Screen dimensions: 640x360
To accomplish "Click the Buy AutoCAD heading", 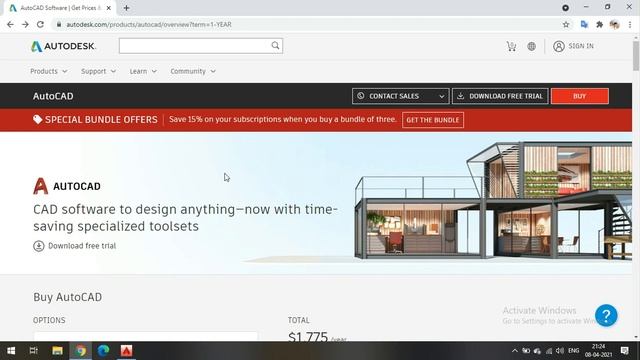I will [x=68, y=297].
